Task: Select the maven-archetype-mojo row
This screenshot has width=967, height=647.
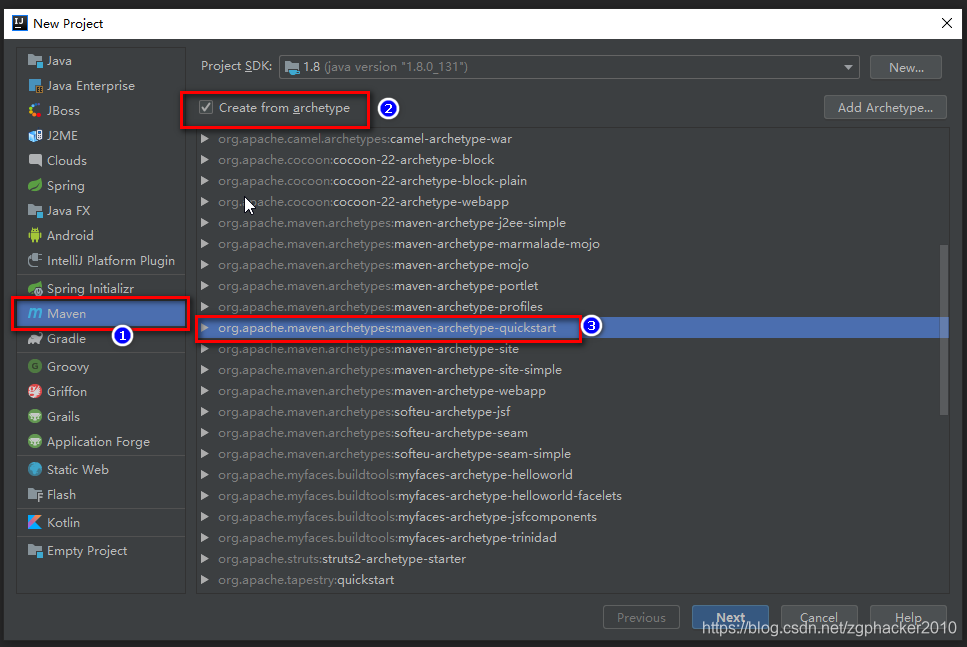Action: pos(572,265)
